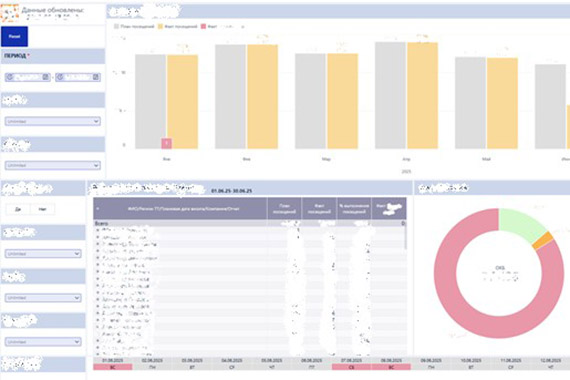
Task: Select the Всего totals row
Action: pos(250,223)
